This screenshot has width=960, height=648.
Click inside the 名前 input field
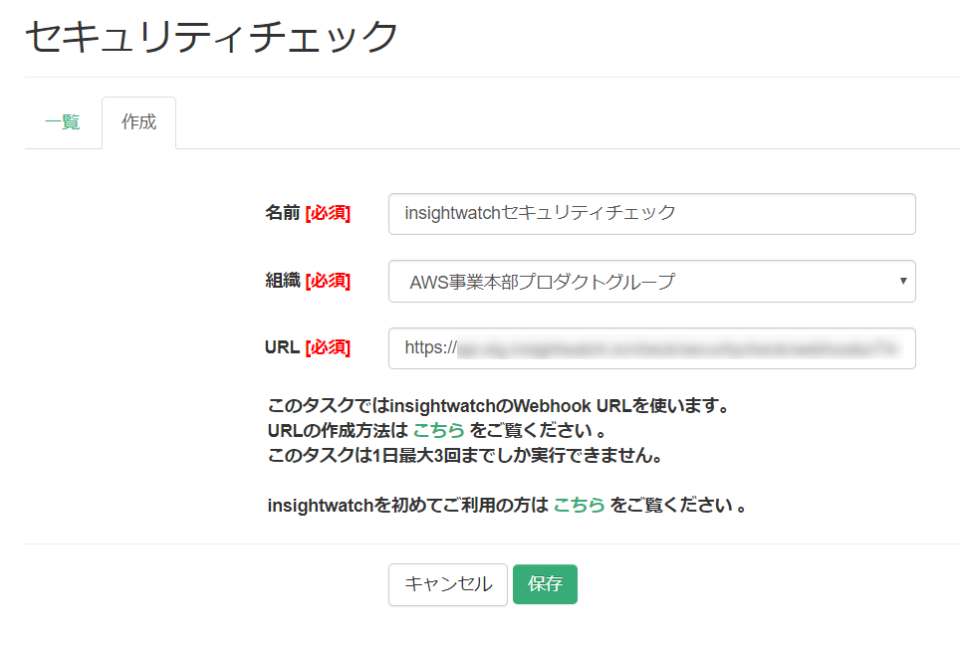(651, 213)
